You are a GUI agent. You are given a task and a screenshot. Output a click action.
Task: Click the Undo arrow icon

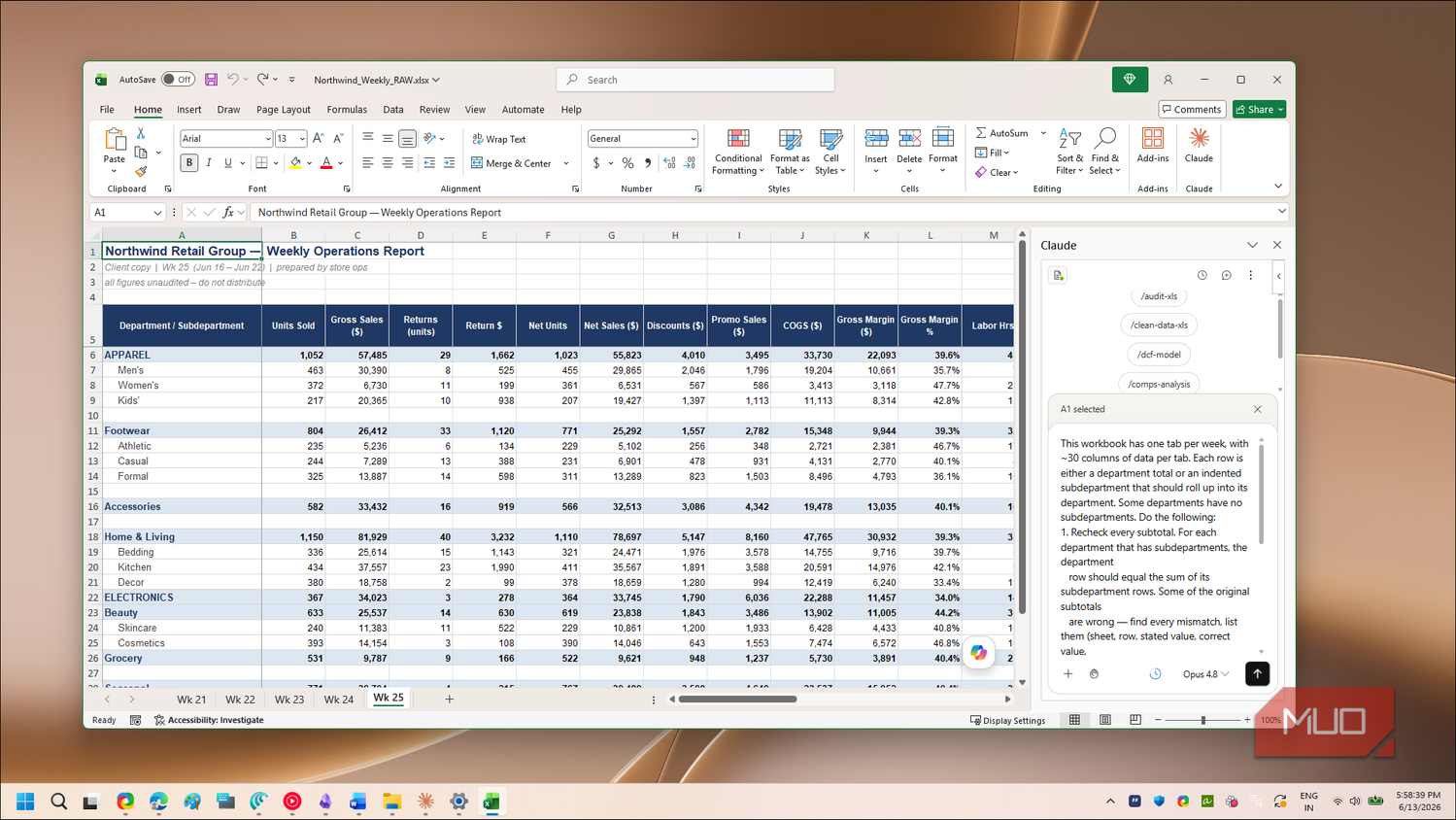(233, 80)
